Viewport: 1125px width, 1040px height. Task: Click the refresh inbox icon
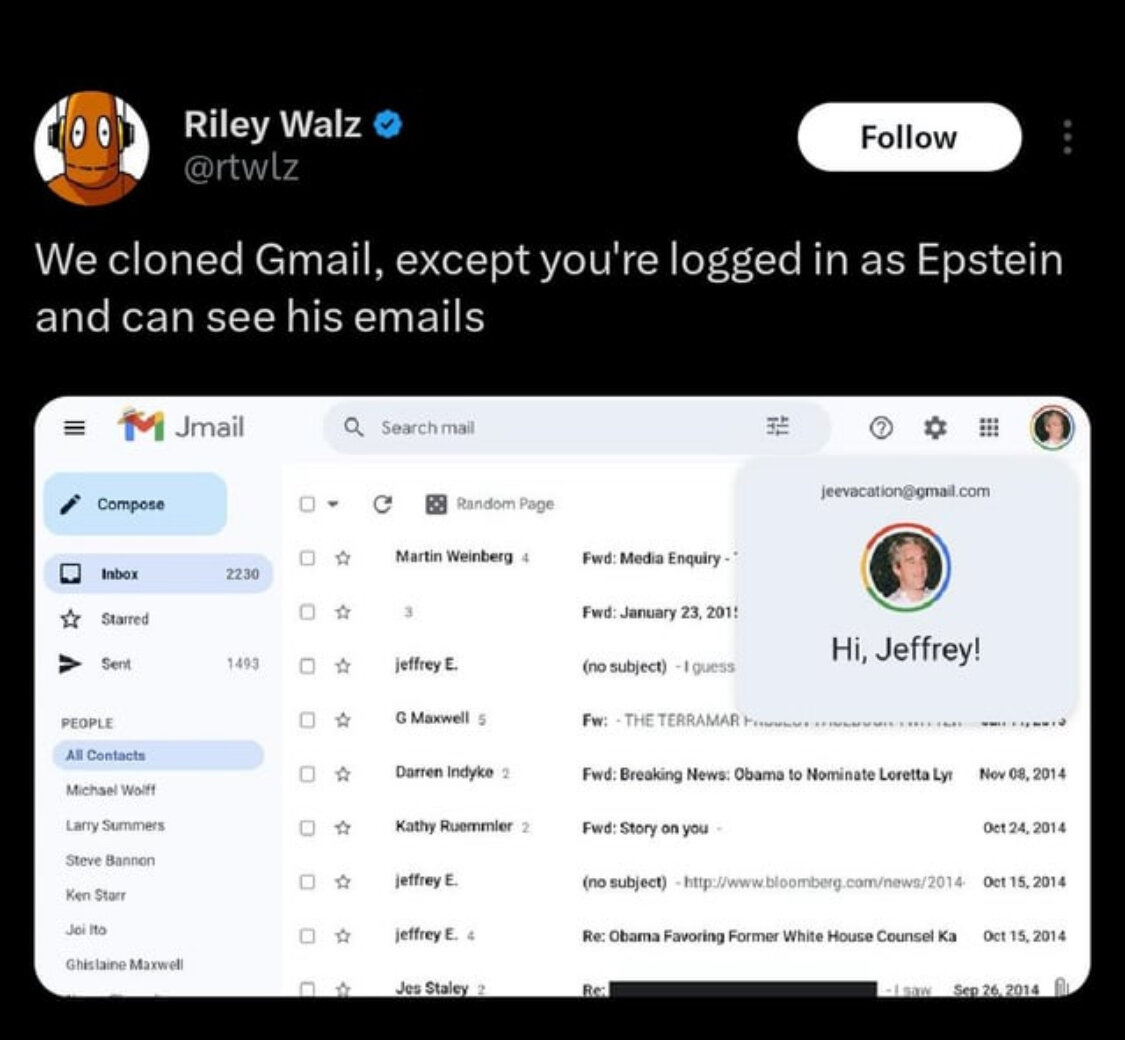coord(382,504)
